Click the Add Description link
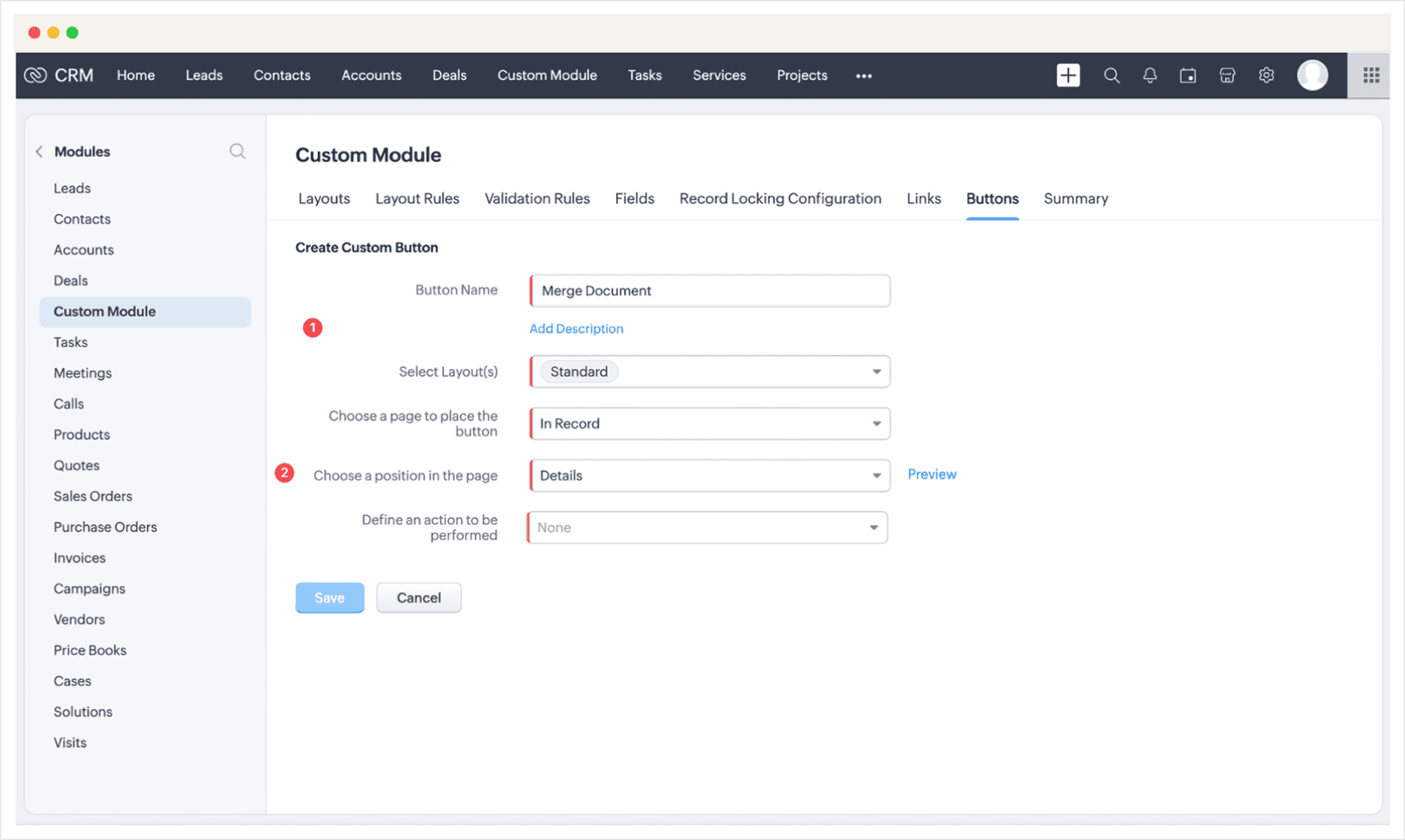 pyautogui.click(x=576, y=329)
